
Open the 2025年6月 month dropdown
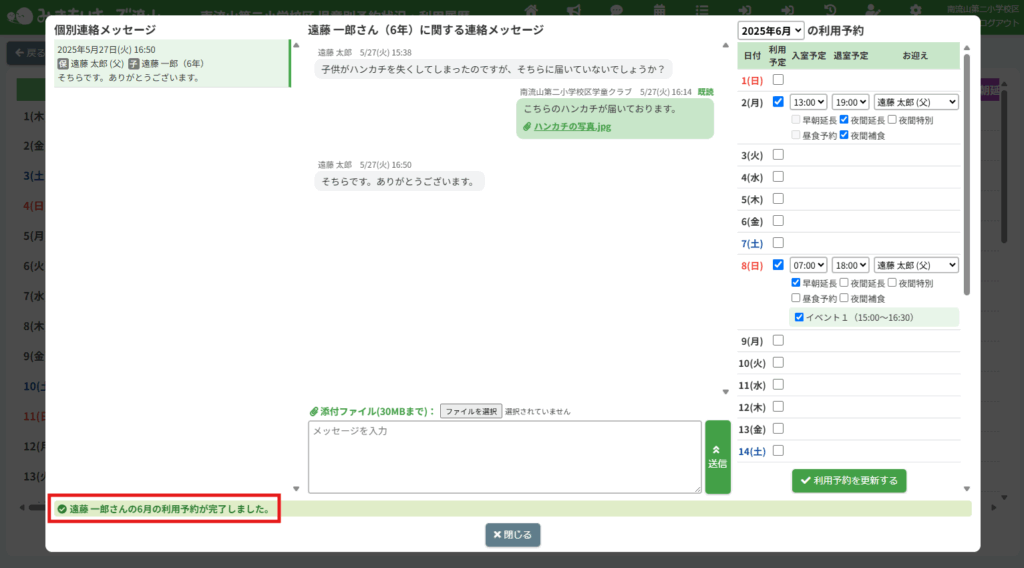771,31
